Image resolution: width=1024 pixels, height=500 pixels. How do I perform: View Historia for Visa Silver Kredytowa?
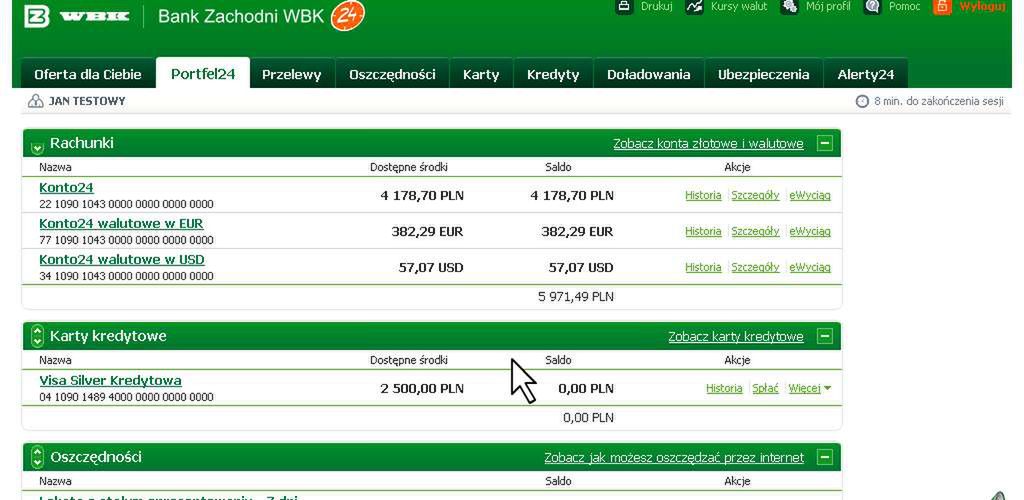(724, 388)
